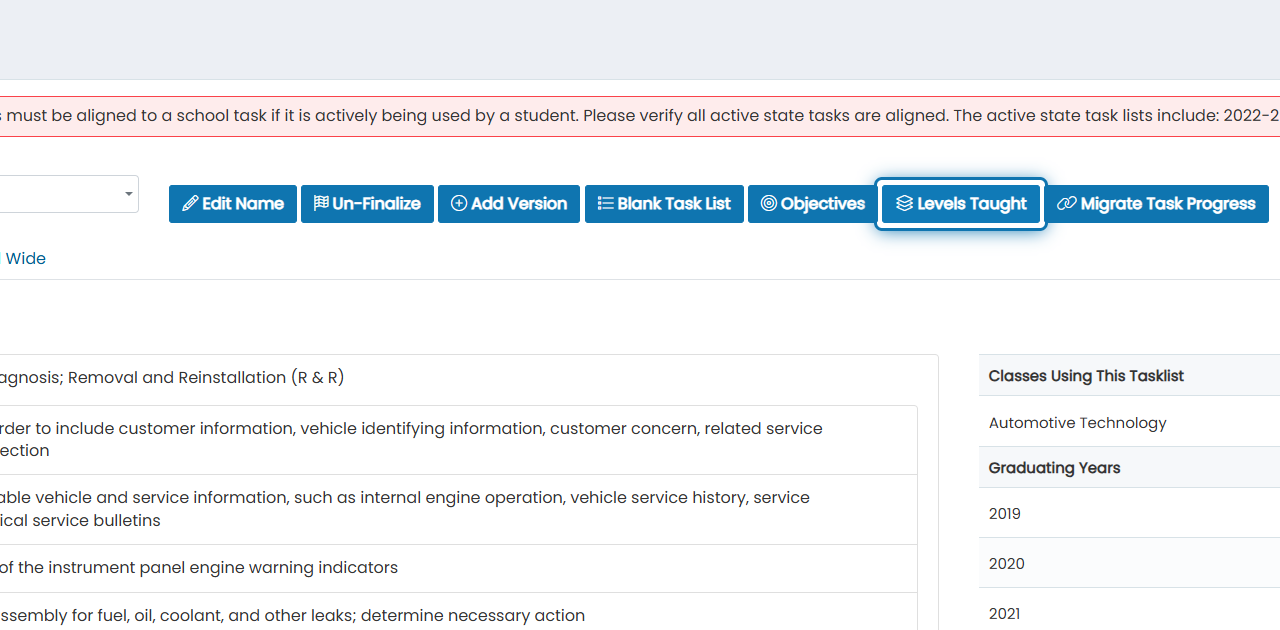The height and width of the screenshot is (630, 1280).
Task: Click the Un-Finalize button label
Action: point(376,204)
